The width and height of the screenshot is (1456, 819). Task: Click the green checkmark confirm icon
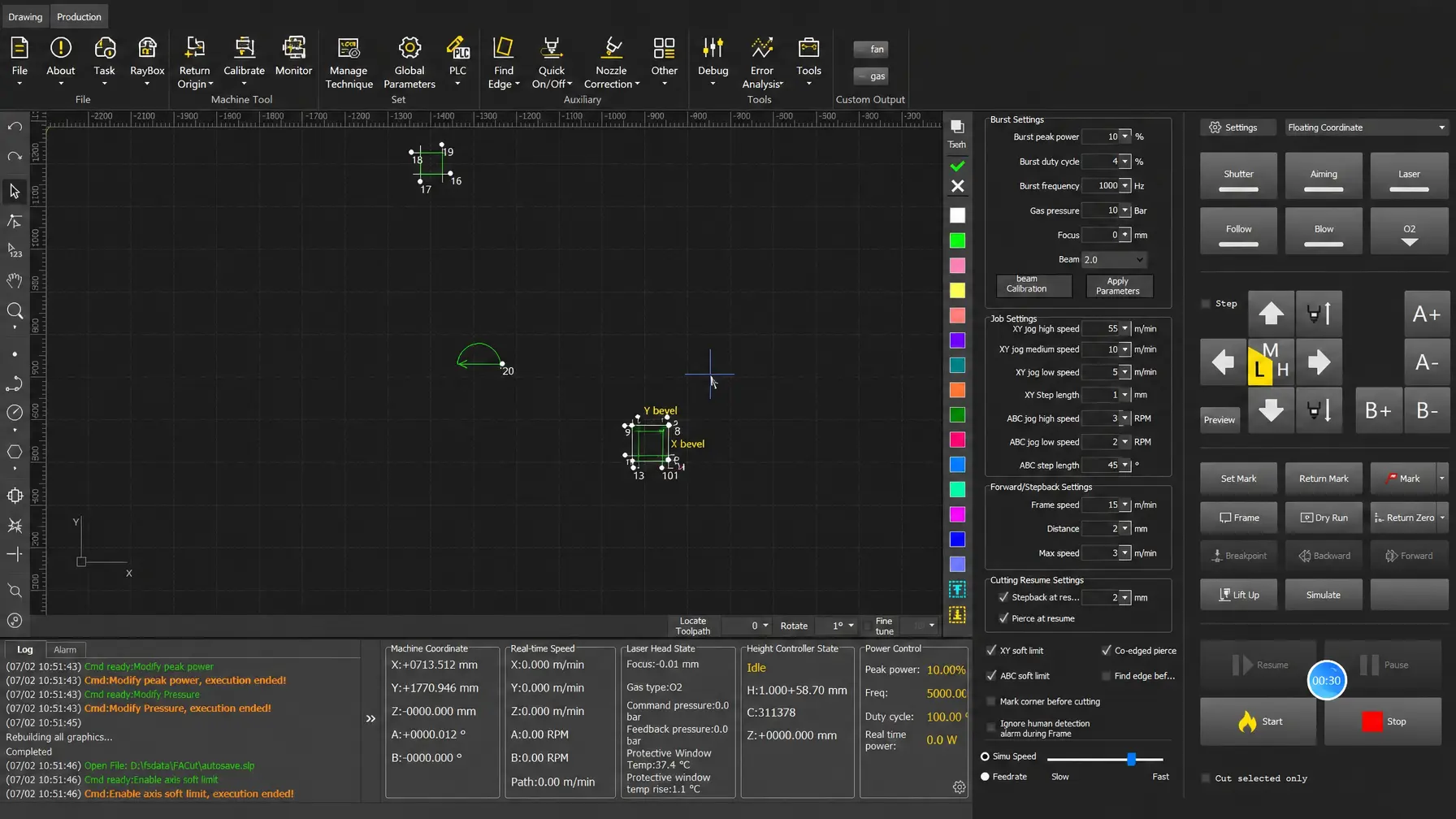pyautogui.click(x=958, y=166)
